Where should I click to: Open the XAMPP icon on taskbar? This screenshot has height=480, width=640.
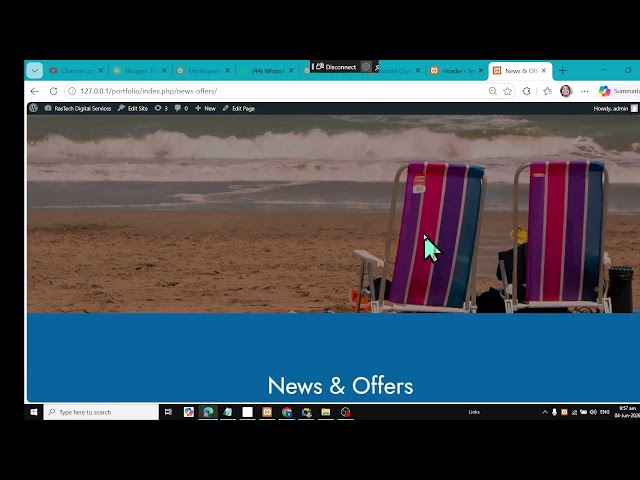coord(267,412)
